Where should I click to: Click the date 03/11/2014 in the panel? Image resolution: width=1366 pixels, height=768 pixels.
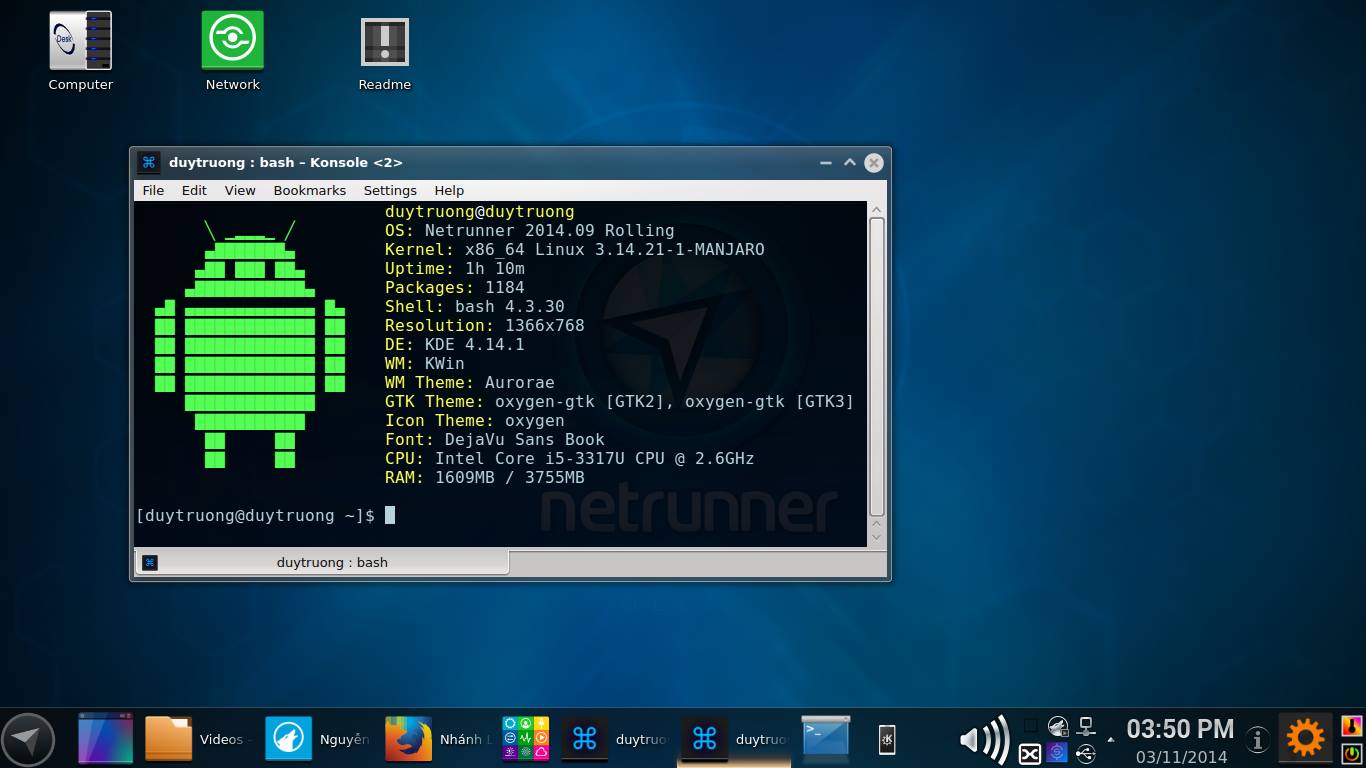coord(1181,757)
